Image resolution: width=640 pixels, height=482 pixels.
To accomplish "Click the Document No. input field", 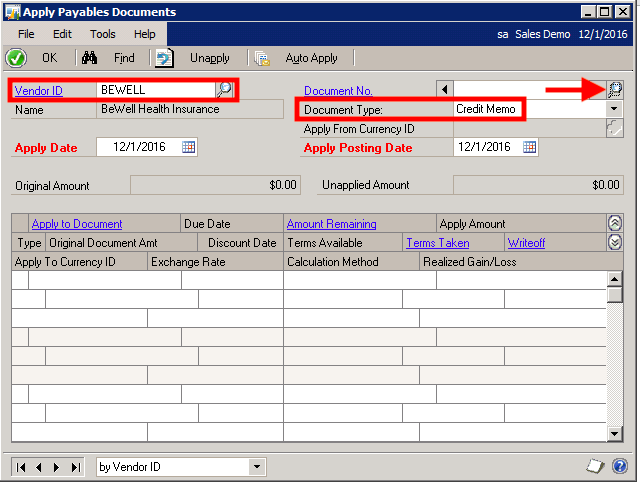I will tap(529, 89).
